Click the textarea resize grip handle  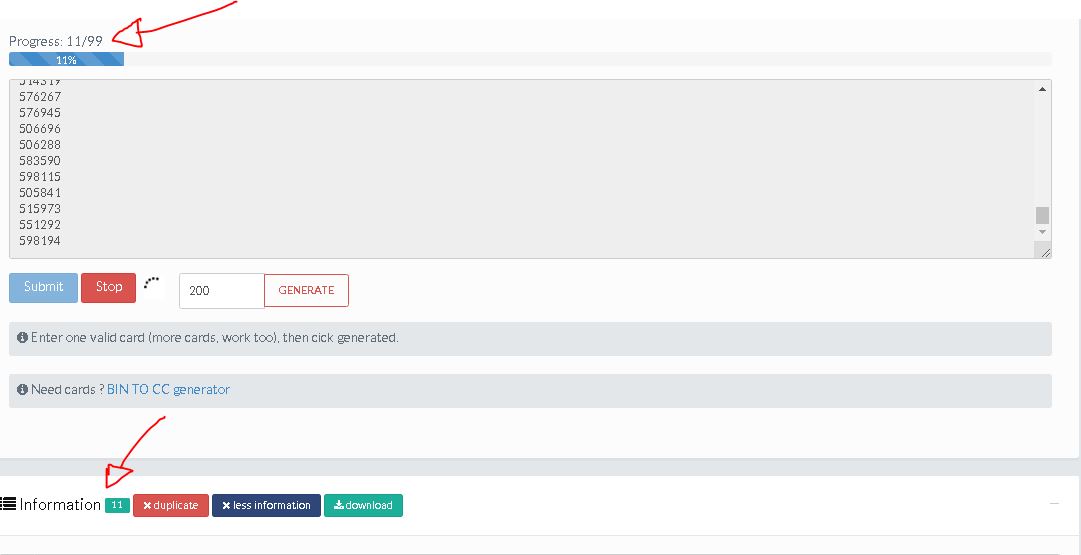pos(1044,252)
